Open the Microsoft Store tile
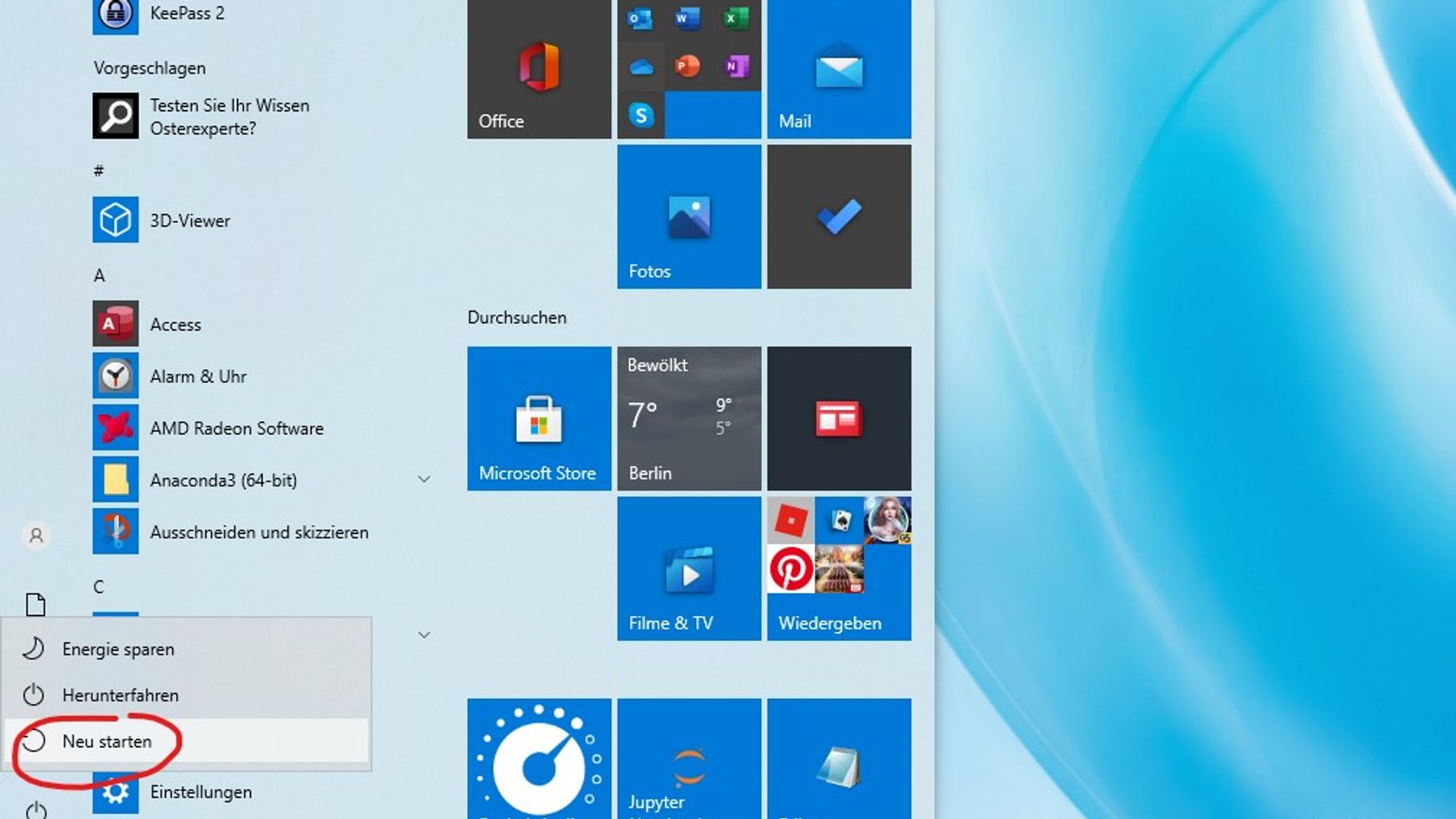This screenshot has height=819, width=1456. coord(539,418)
